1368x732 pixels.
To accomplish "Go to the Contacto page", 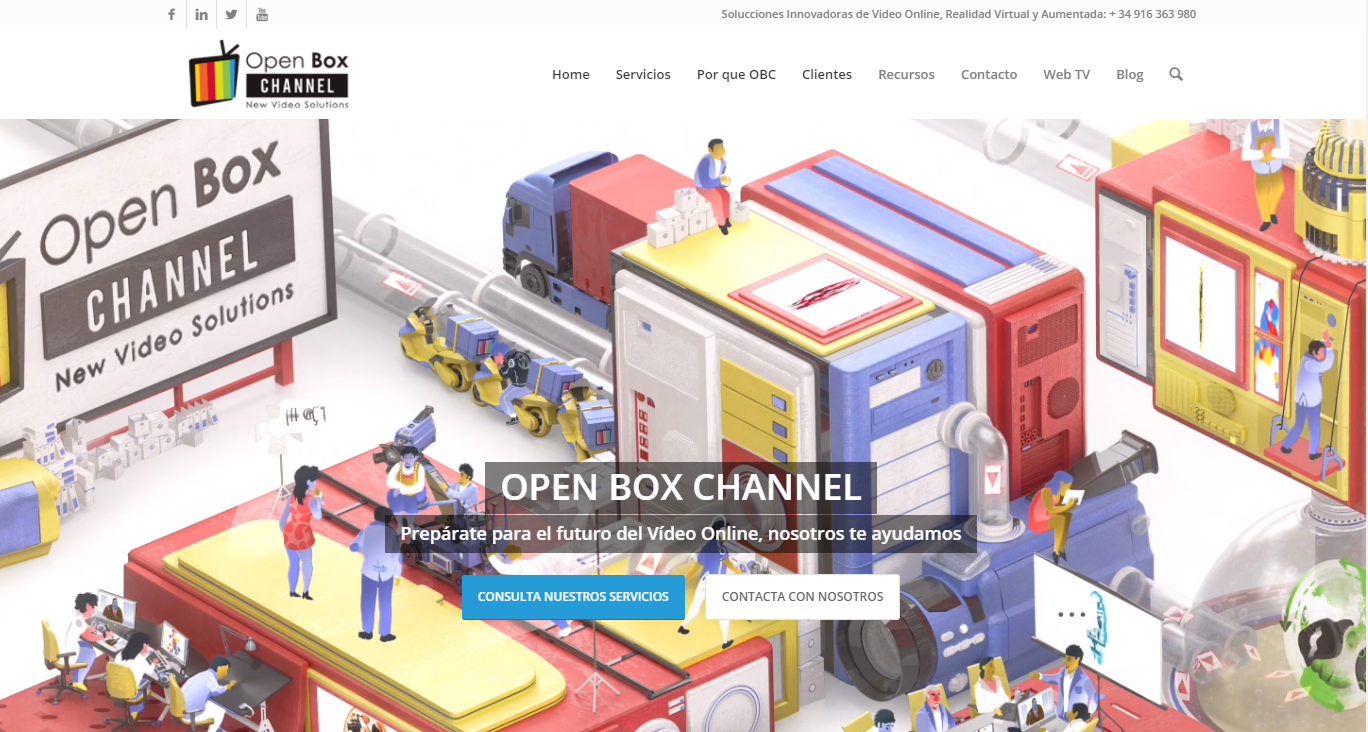I will pyautogui.click(x=989, y=74).
